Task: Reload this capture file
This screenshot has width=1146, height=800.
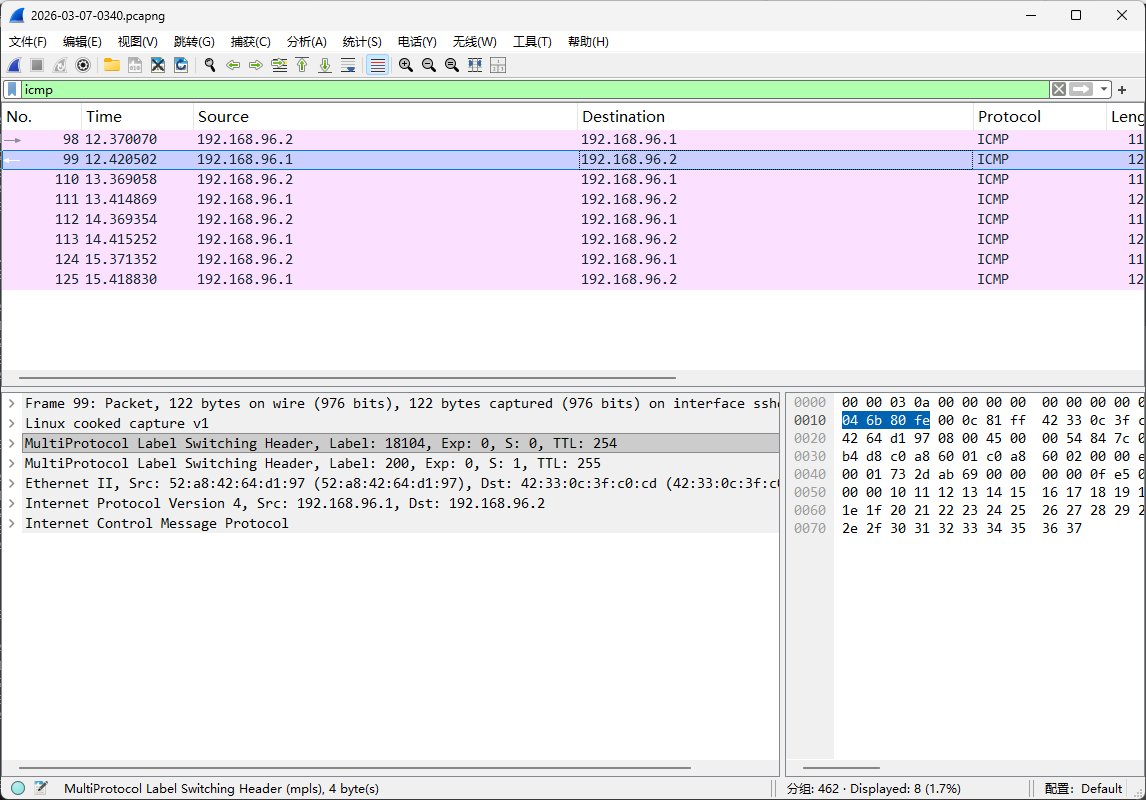Action: 181,65
